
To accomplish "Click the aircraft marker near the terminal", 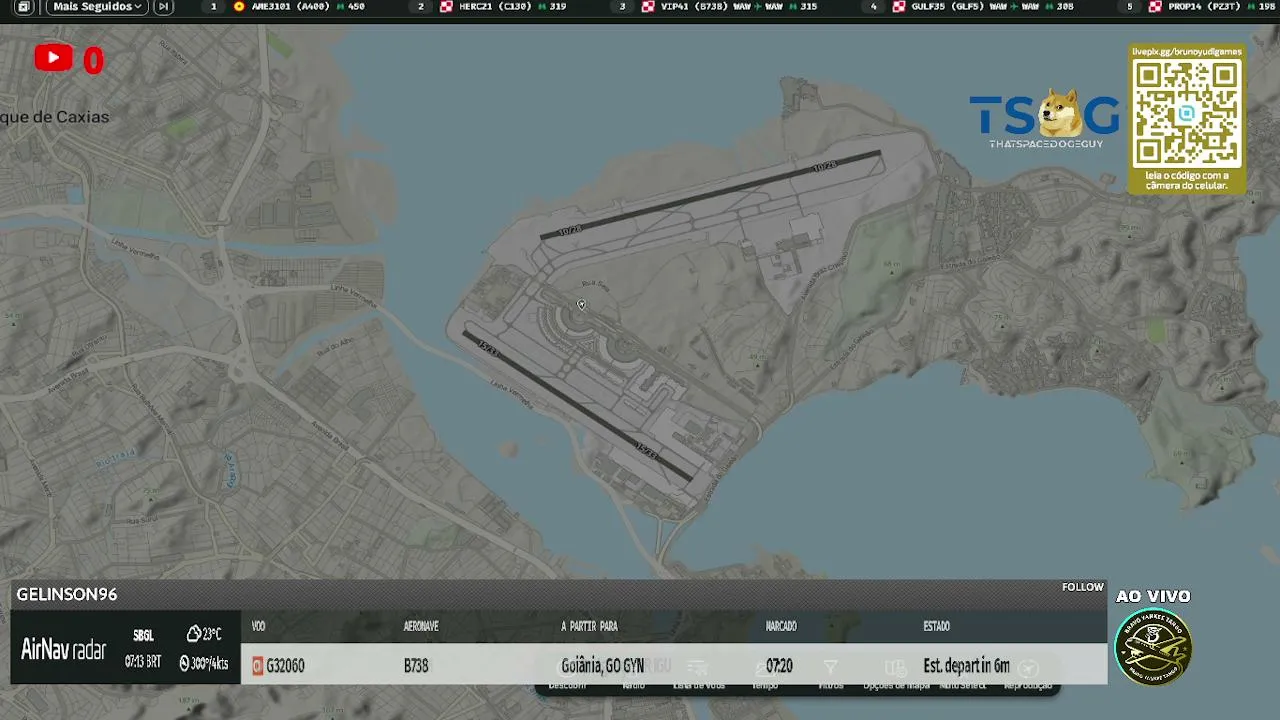I will point(581,305).
